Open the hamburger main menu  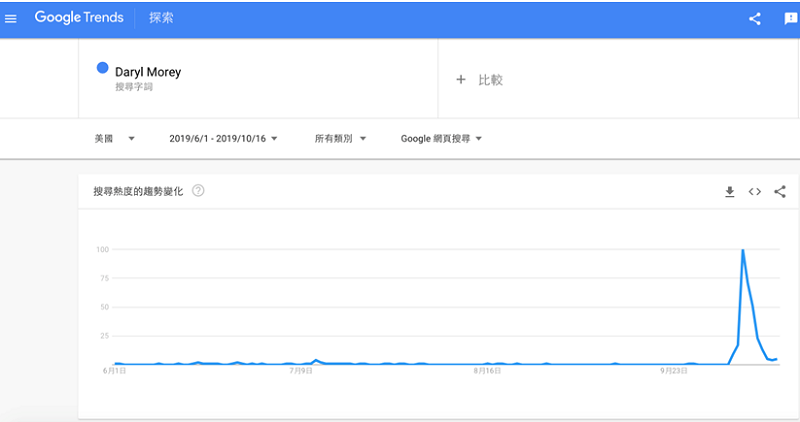(x=11, y=18)
